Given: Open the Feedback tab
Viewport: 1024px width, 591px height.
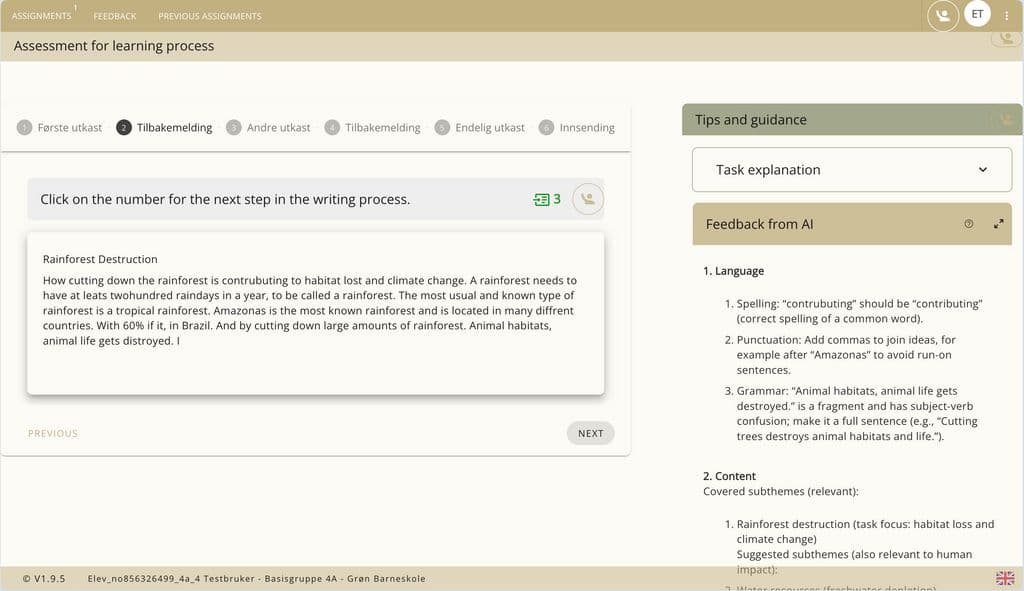Looking at the screenshot, I should pos(115,16).
